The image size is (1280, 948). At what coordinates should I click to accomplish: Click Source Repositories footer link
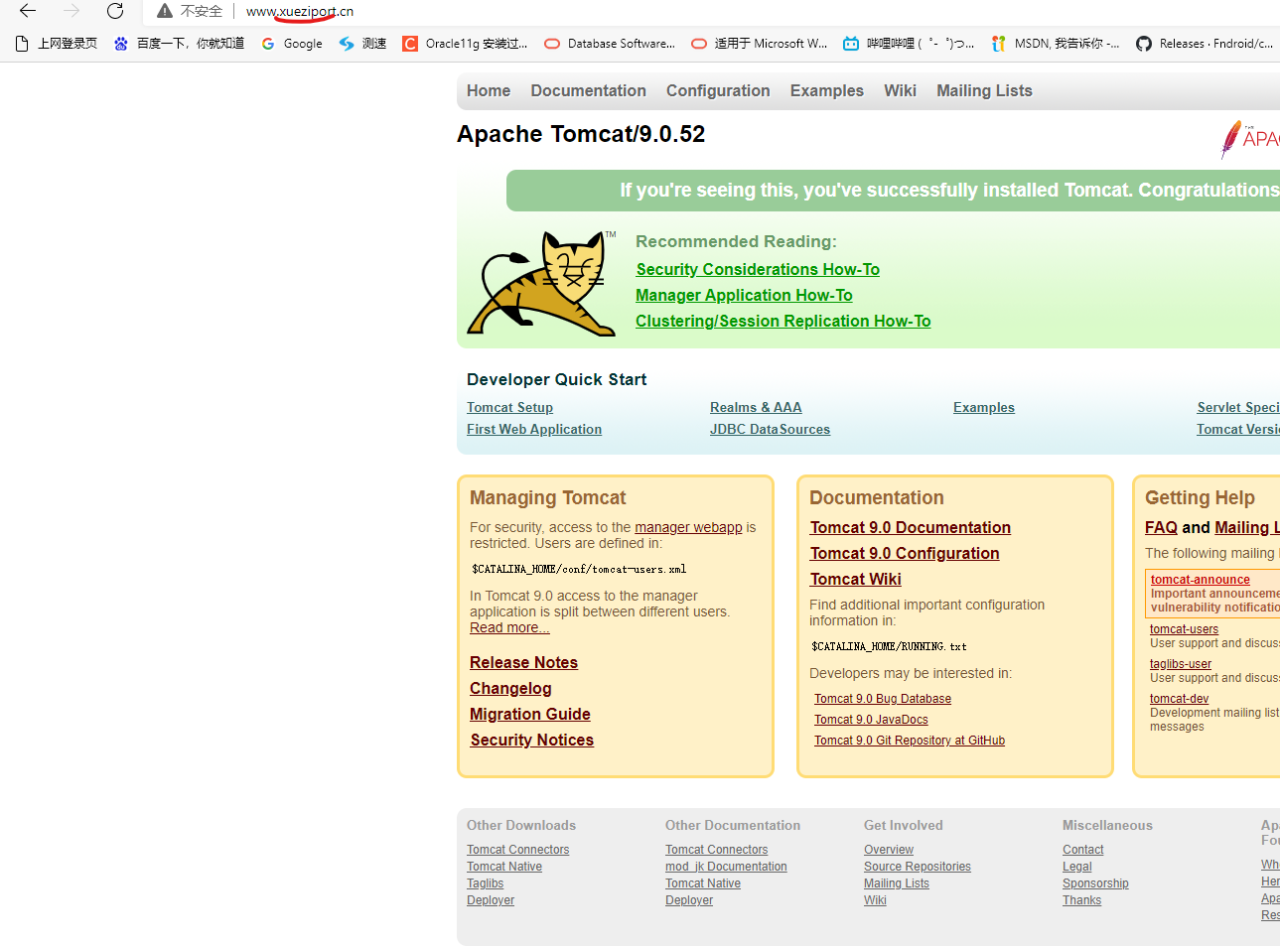pos(917,867)
